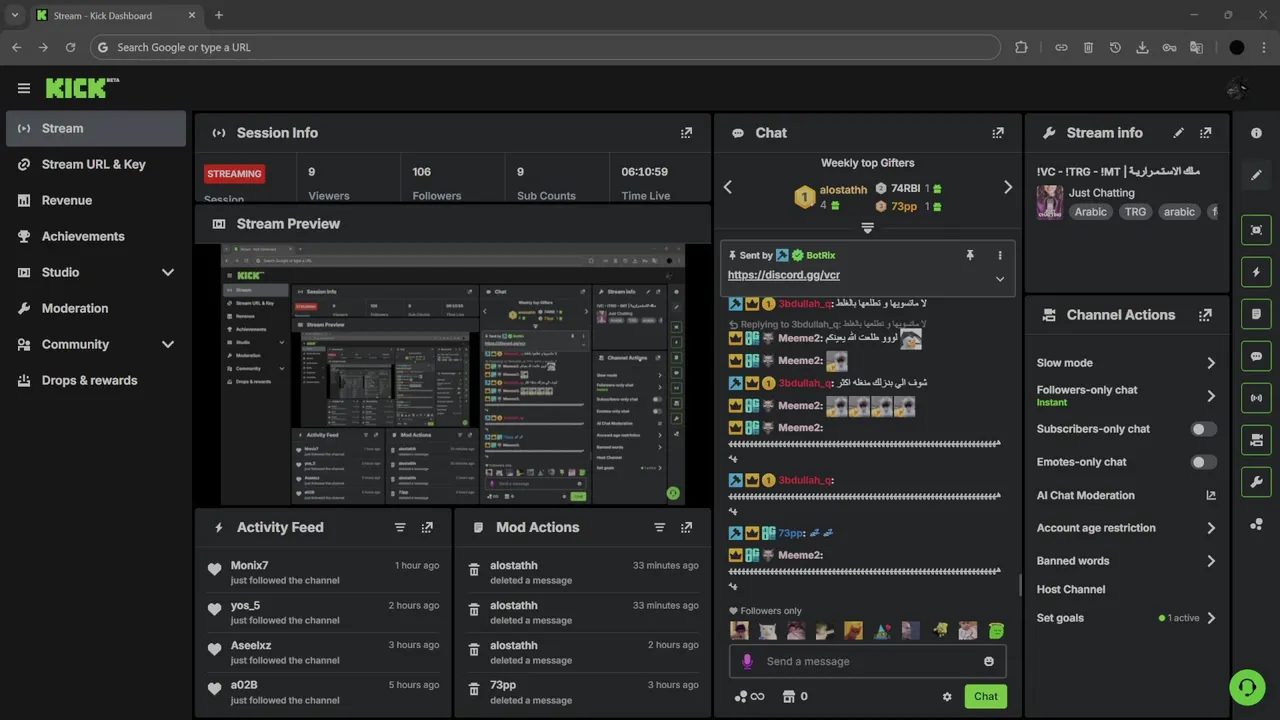Toggle the Stream Preview widget icon in sidebar

click(1257, 230)
